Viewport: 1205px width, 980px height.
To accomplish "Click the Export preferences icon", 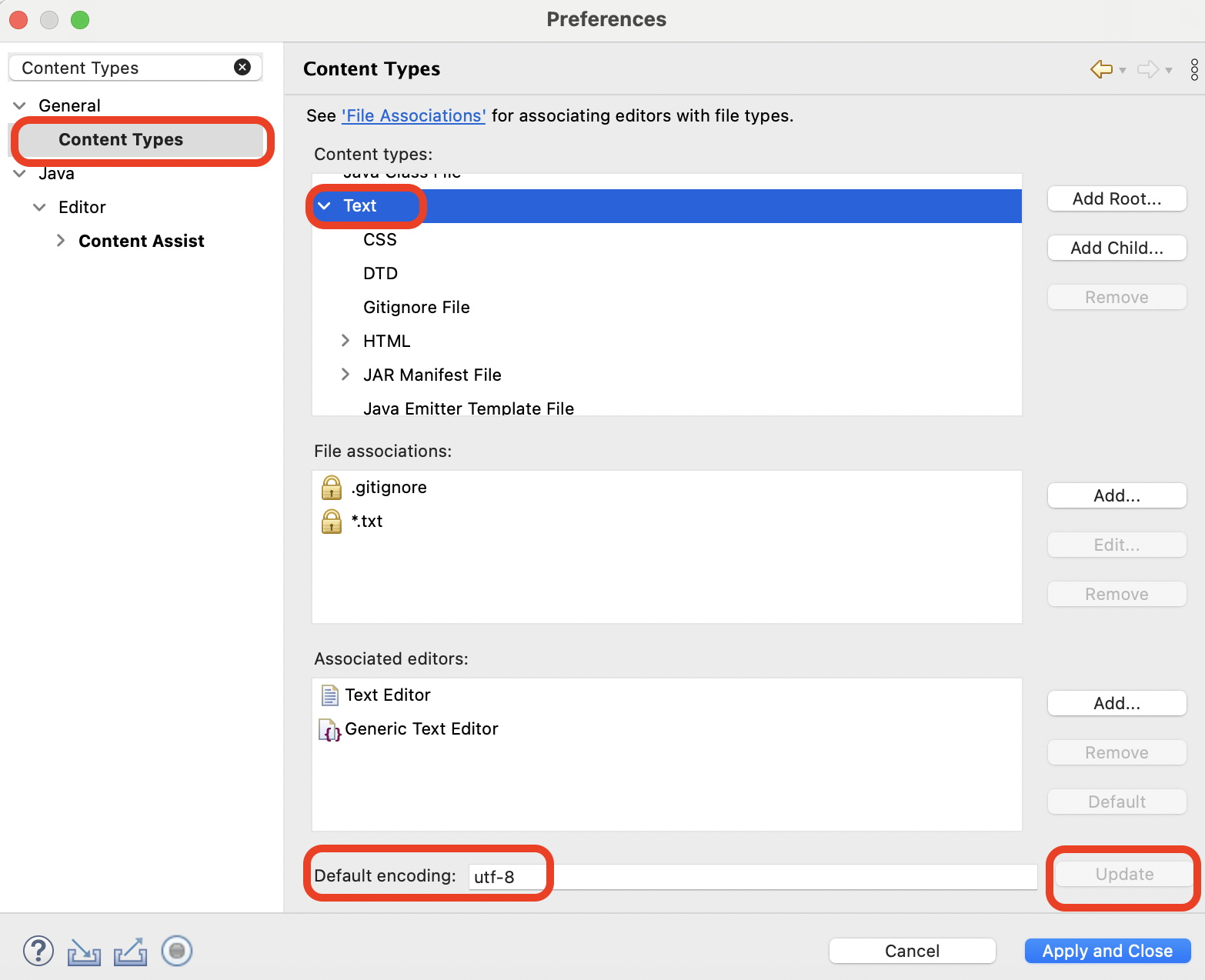I will point(130,952).
